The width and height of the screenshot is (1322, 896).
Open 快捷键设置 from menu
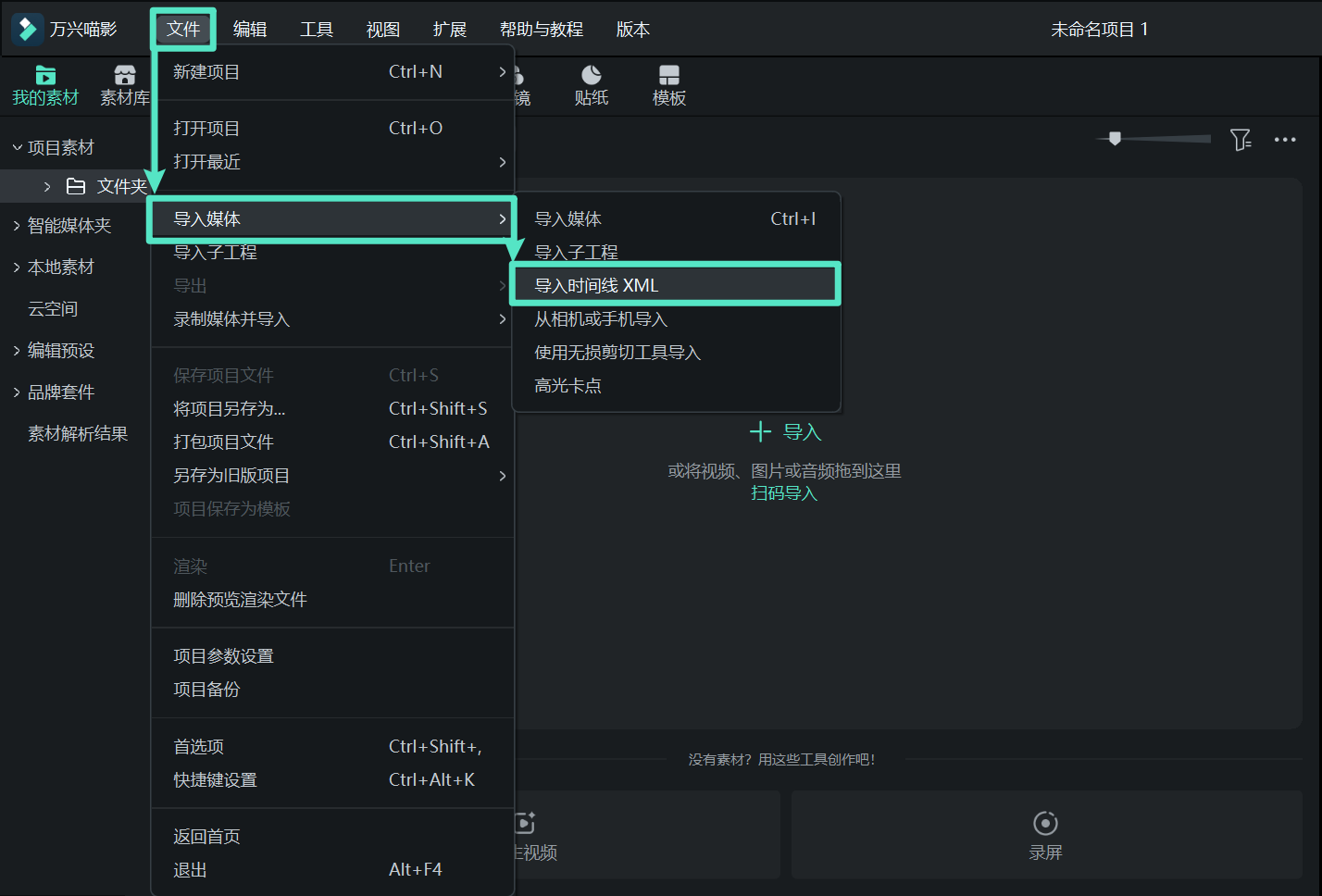tap(333, 780)
